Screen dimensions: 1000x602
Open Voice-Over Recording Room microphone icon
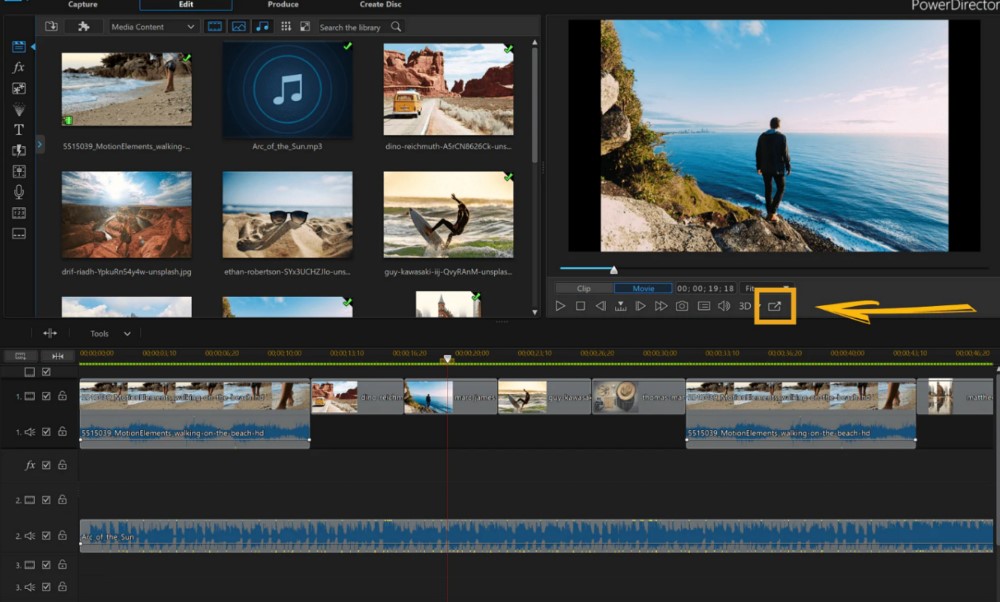[18, 192]
